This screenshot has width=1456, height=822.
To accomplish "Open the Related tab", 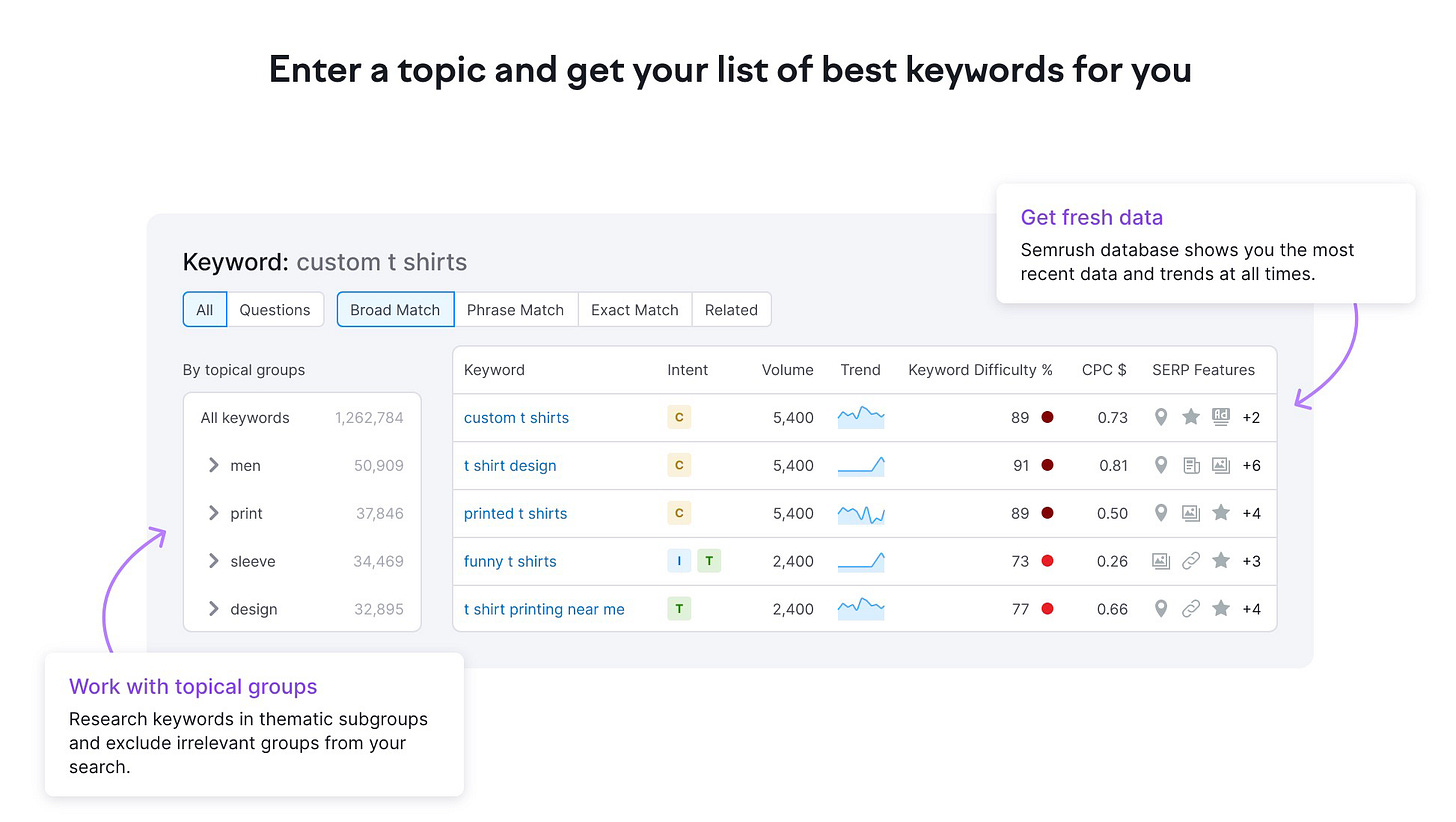I will pyautogui.click(x=731, y=310).
